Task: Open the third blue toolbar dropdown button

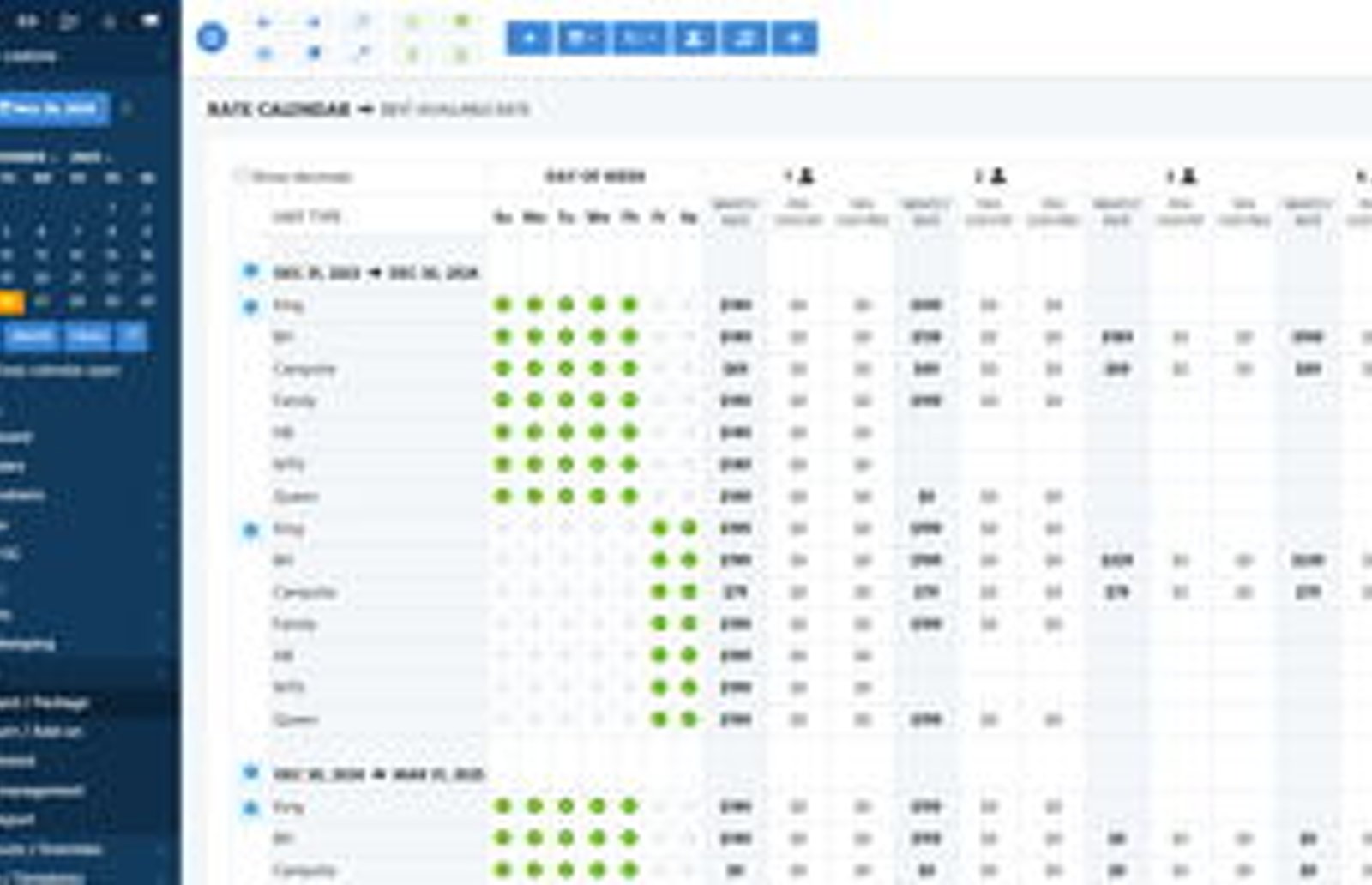Action: tap(639, 38)
